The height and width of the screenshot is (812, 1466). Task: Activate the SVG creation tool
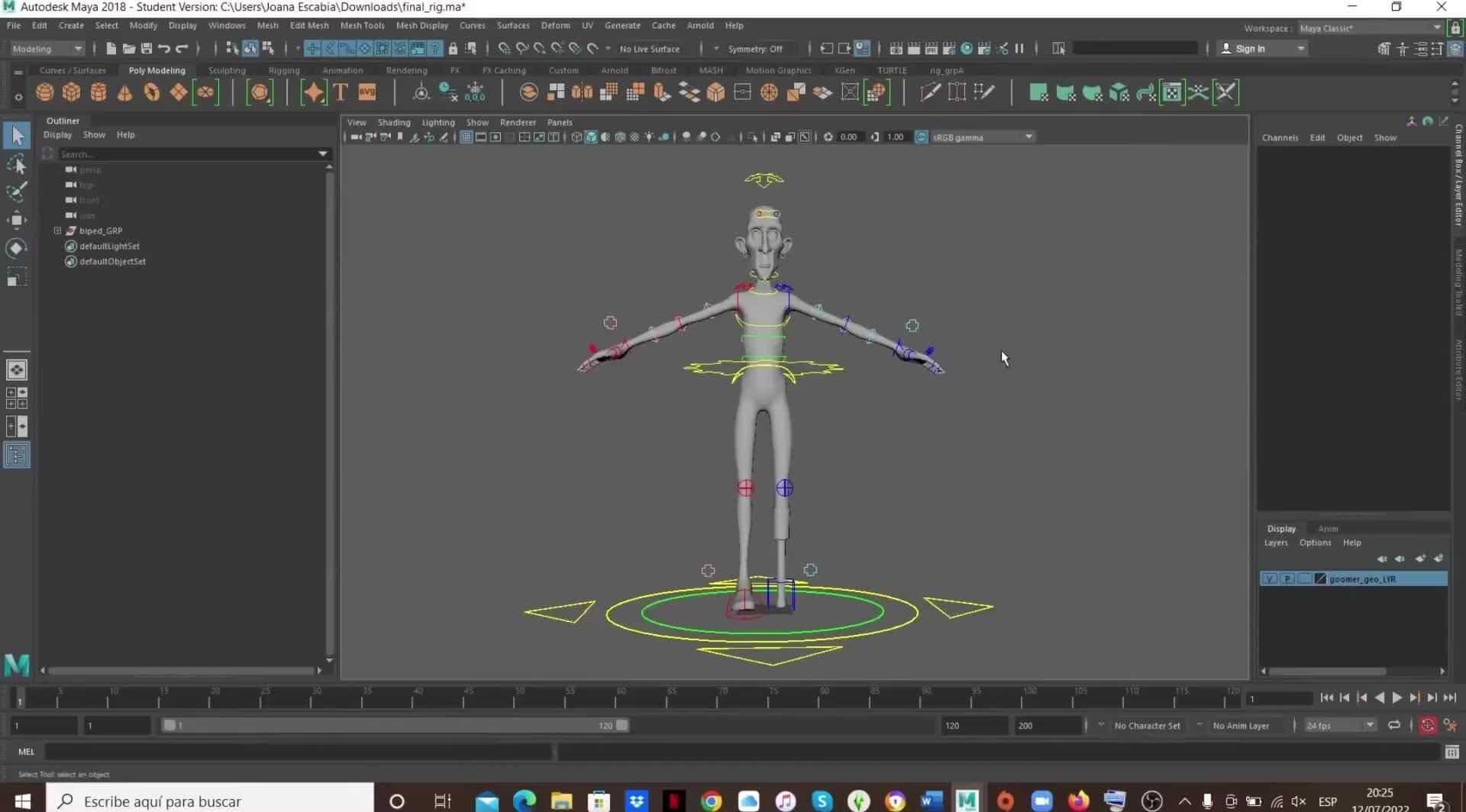tap(367, 92)
